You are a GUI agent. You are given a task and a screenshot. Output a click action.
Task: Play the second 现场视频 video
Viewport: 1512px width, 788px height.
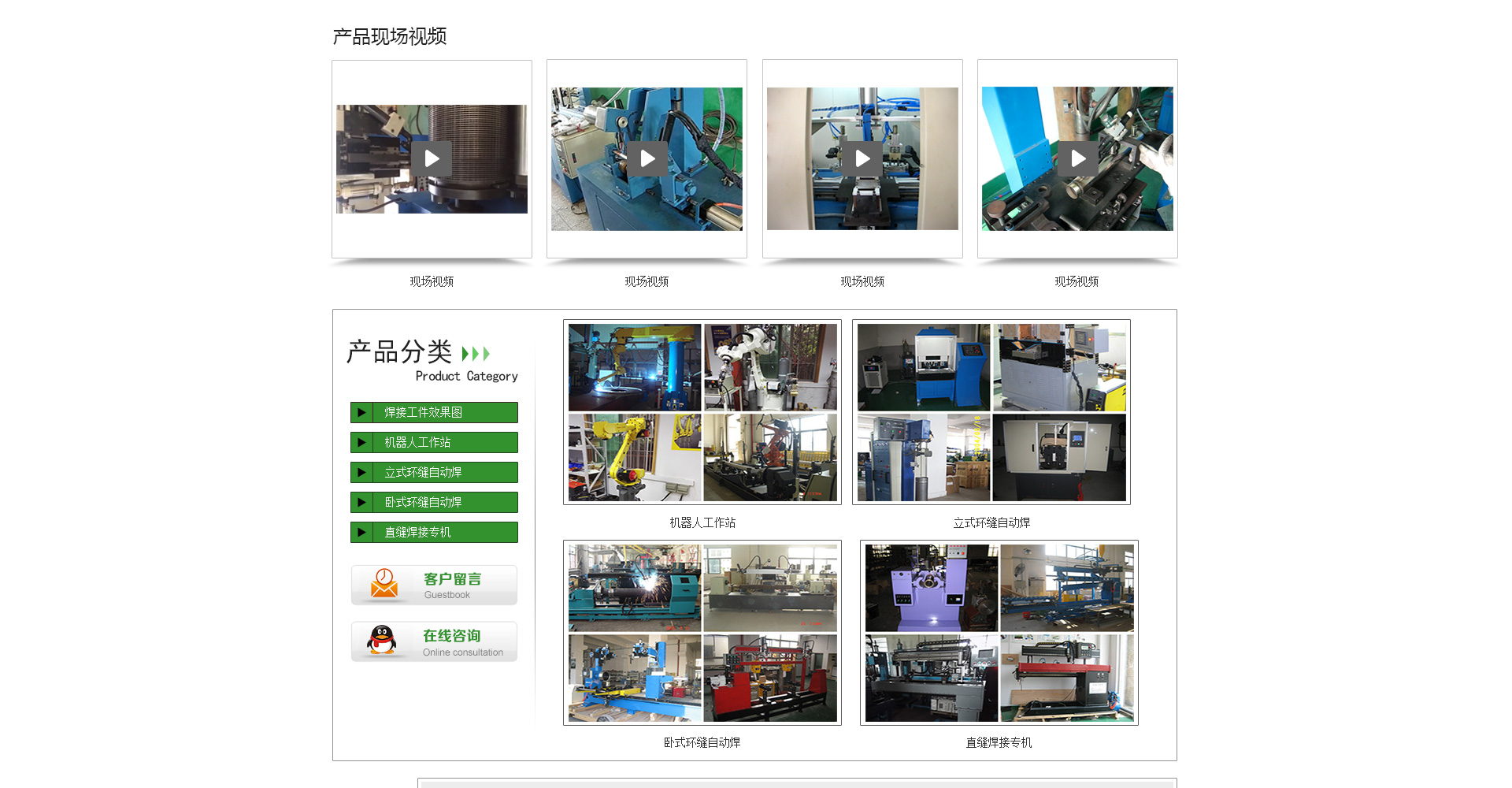pos(647,159)
